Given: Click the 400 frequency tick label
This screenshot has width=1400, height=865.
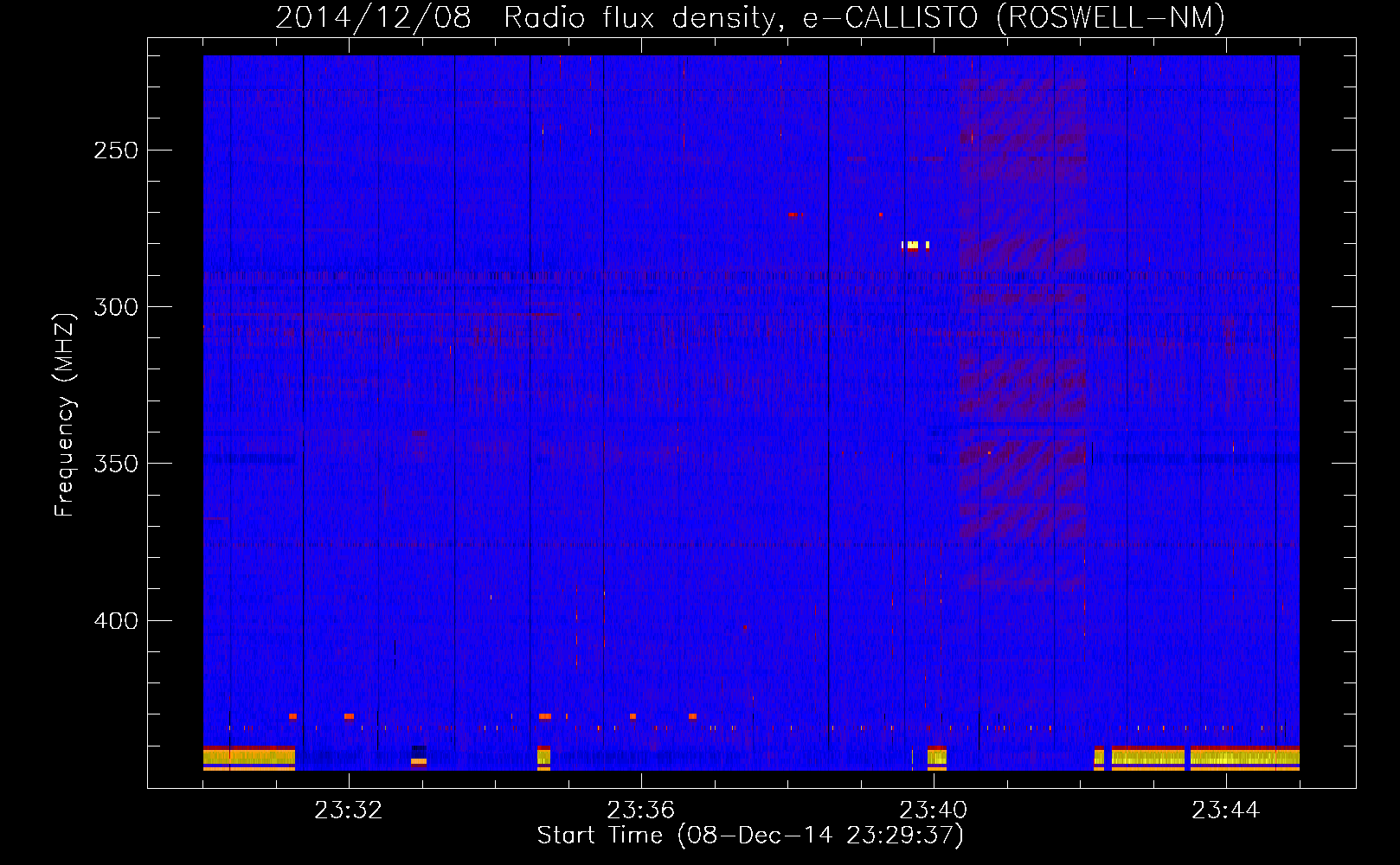Looking at the screenshot, I should pos(116,621).
